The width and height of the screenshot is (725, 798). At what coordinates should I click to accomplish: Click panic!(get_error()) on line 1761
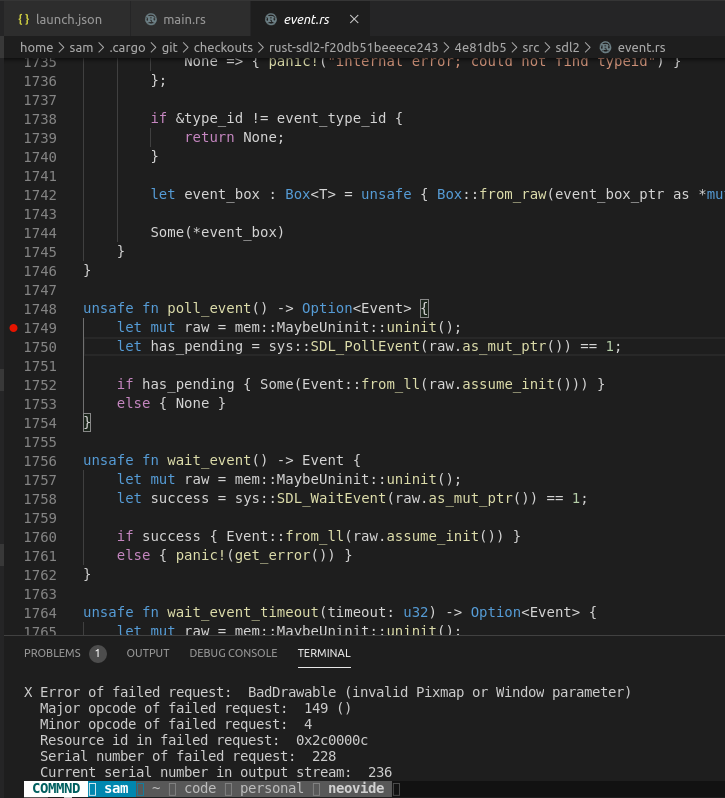pyautogui.click(x=255, y=555)
